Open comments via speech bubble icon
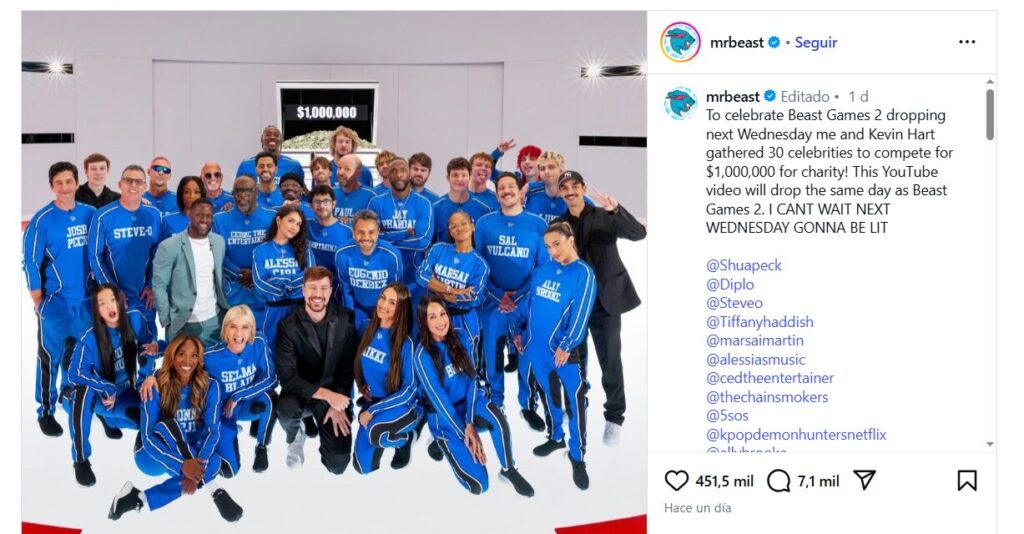The height and width of the screenshot is (534, 1024). [x=778, y=481]
